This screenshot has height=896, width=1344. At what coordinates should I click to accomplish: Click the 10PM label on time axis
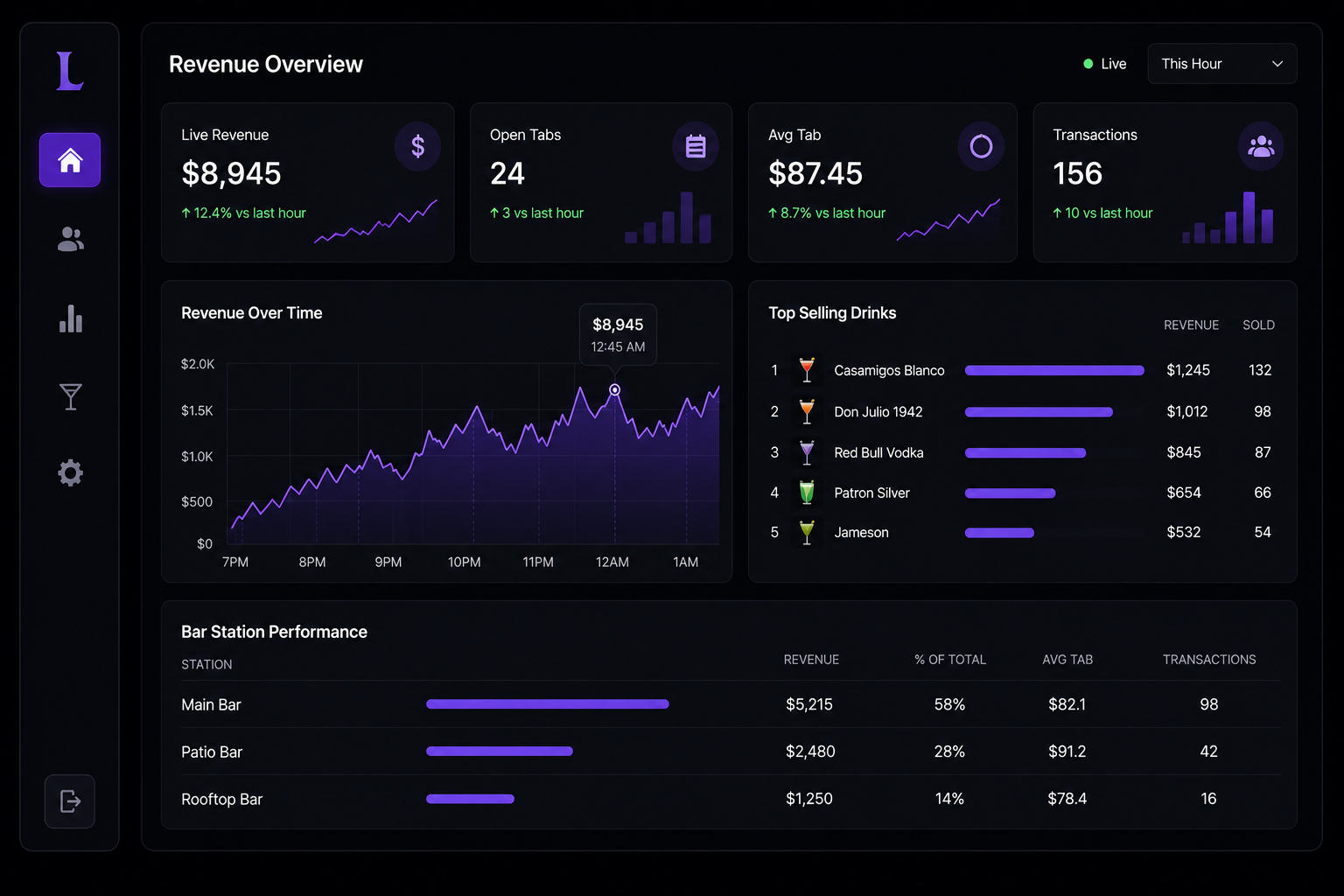point(465,562)
